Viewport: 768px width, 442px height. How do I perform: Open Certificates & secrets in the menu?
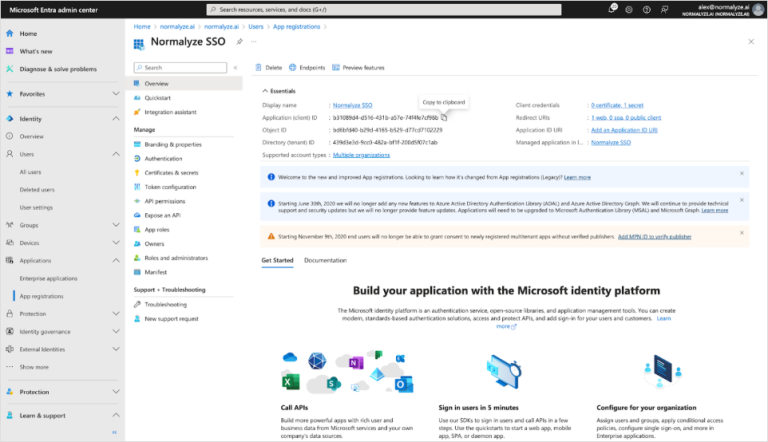pyautogui.click(x=172, y=172)
